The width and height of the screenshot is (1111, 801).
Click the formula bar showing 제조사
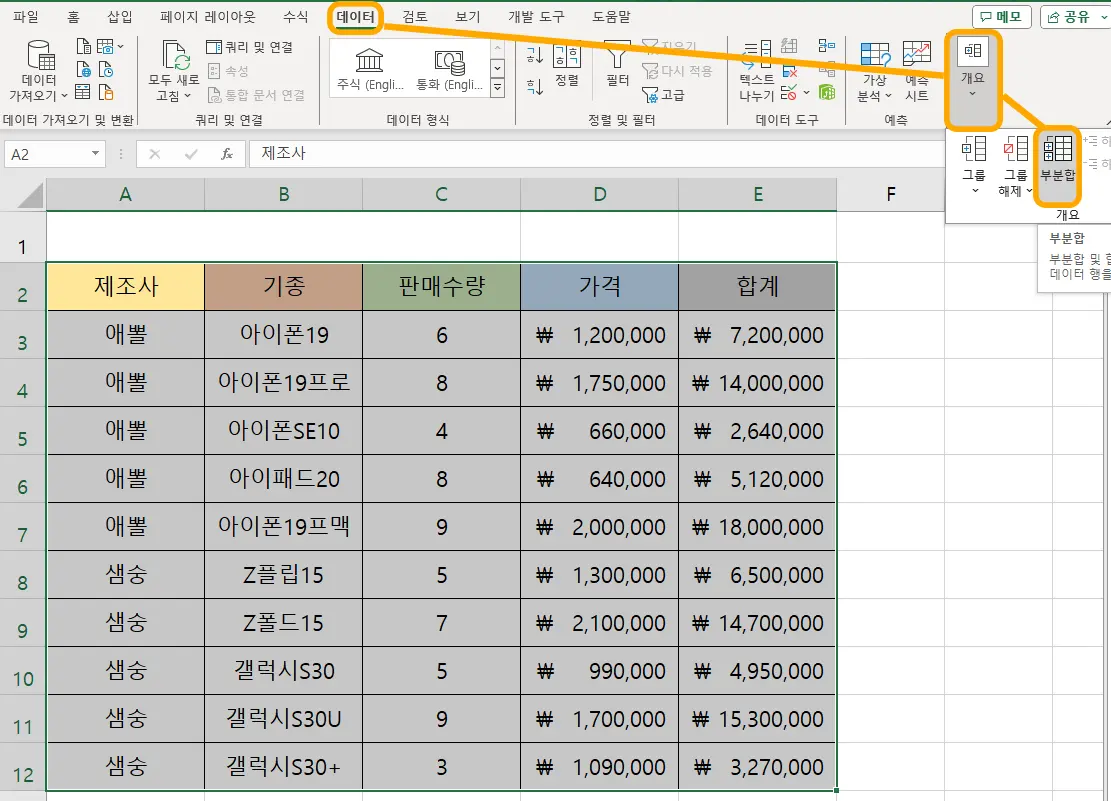click(597, 154)
